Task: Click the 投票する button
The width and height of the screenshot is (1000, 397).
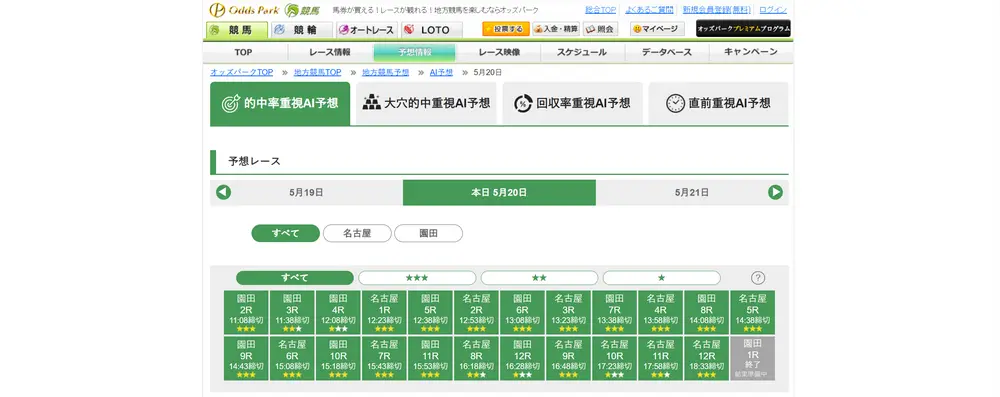Action: [x=506, y=29]
